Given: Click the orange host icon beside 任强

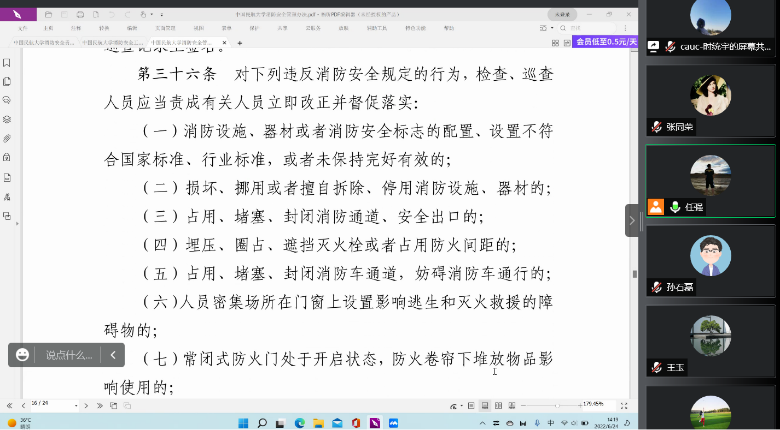Looking at the screenshot, I should pos(656,207).
